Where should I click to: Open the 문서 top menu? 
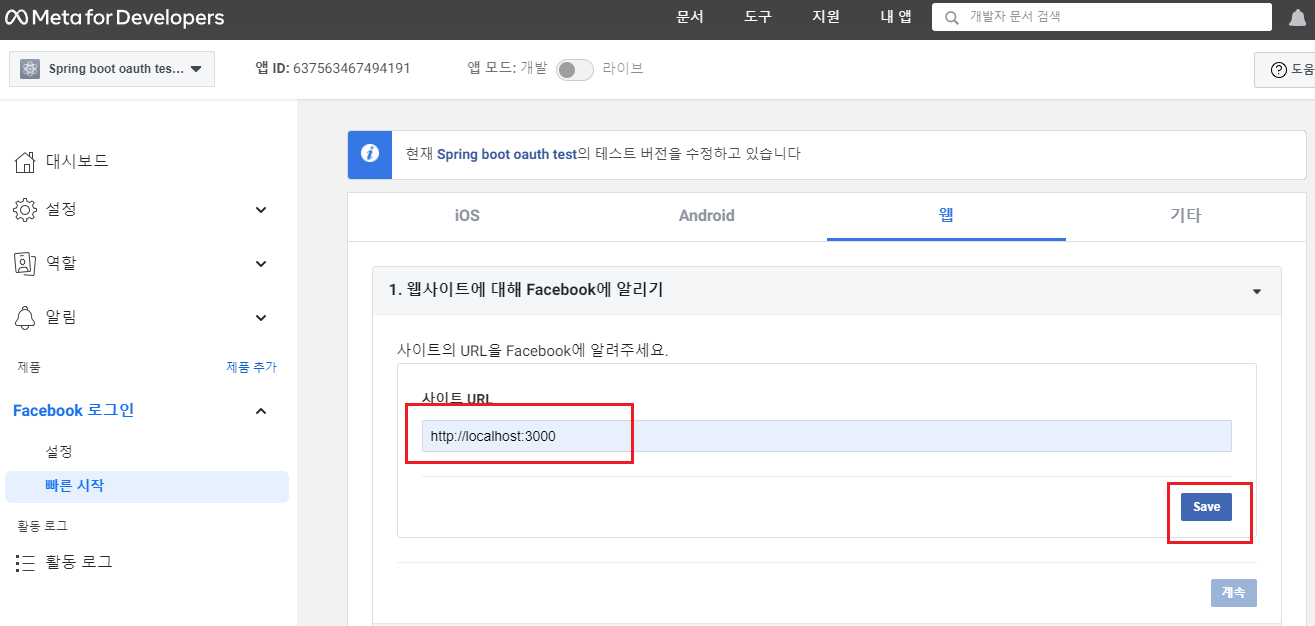690,17
